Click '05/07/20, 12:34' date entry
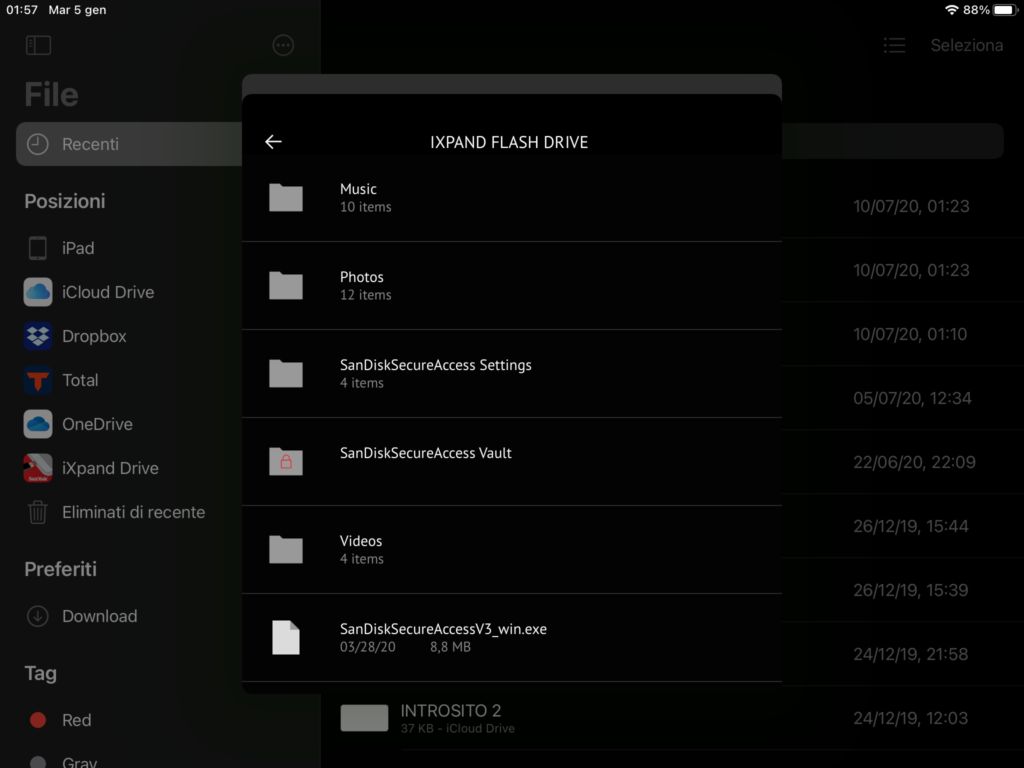Screen dimensions: 1024x768 coord(912,398)
